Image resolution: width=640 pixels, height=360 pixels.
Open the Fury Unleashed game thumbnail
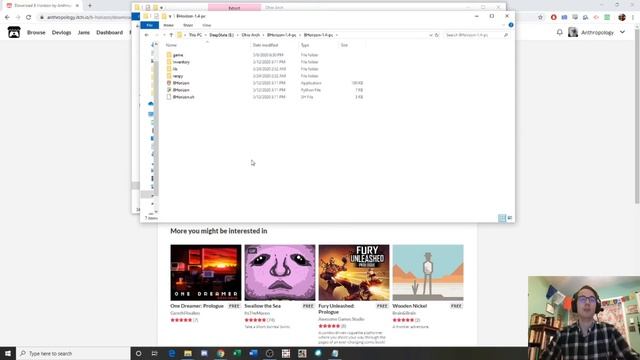[x=354, y=273]
